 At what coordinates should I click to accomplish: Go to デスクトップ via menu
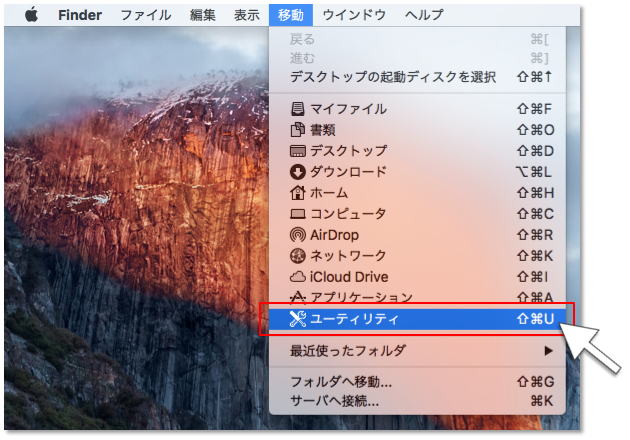[417, 151]
